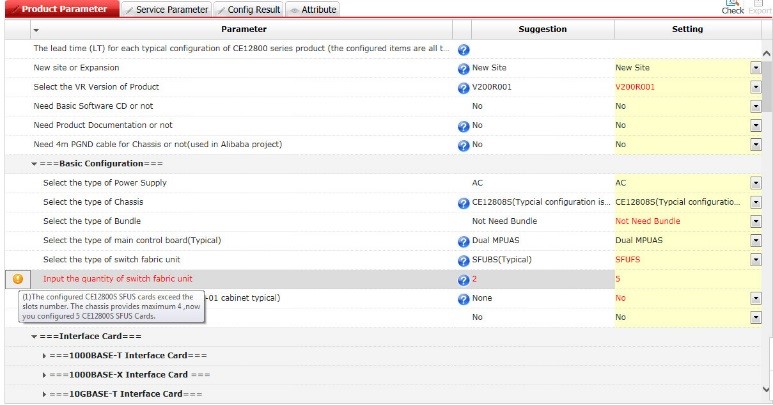Open help icon beside None suggestion
The height and width of the screenshot is (405, 773).
pyautogui.click(x=463, y=300)
